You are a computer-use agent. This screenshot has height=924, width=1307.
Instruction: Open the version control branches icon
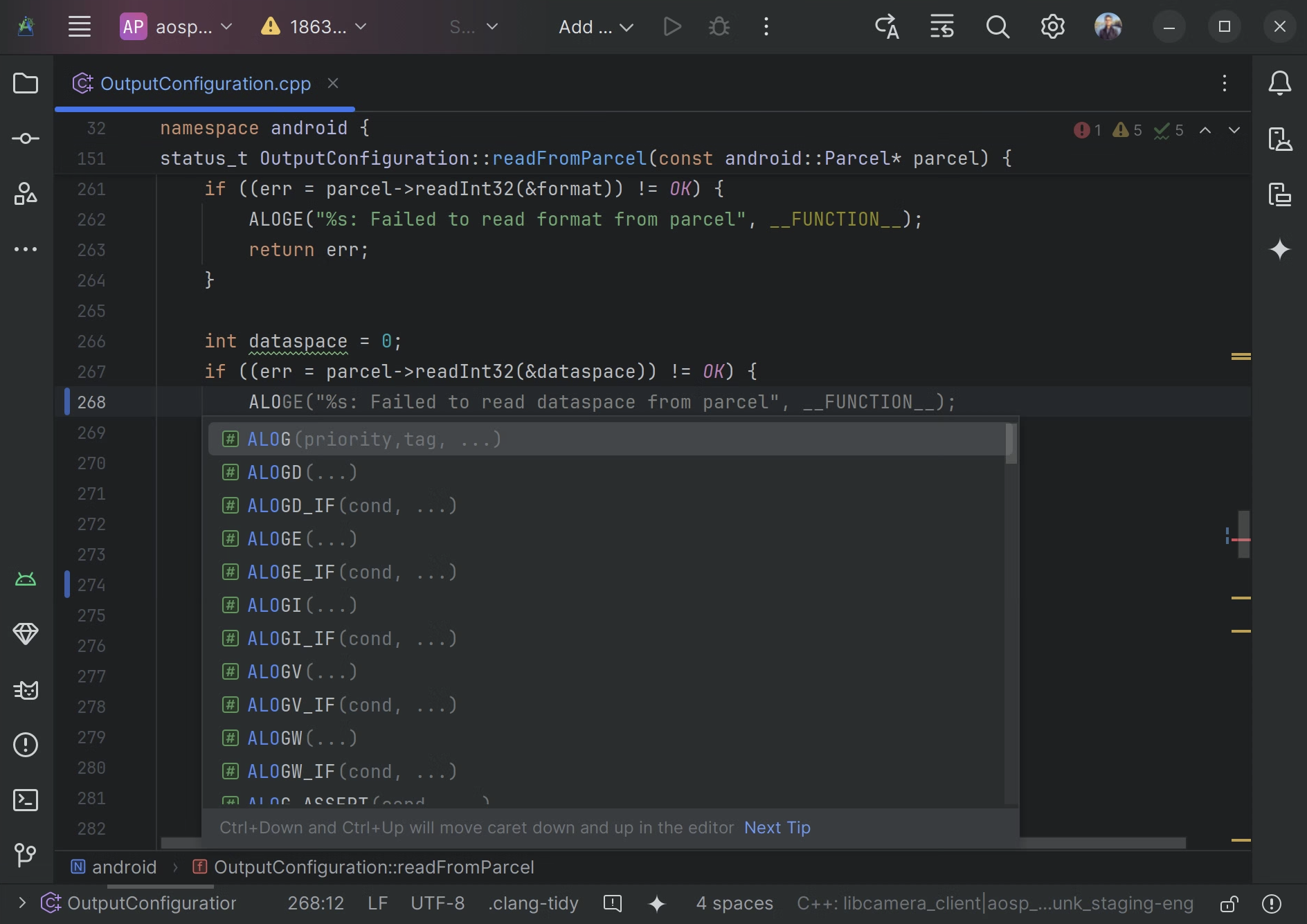(x=26, y=856)
